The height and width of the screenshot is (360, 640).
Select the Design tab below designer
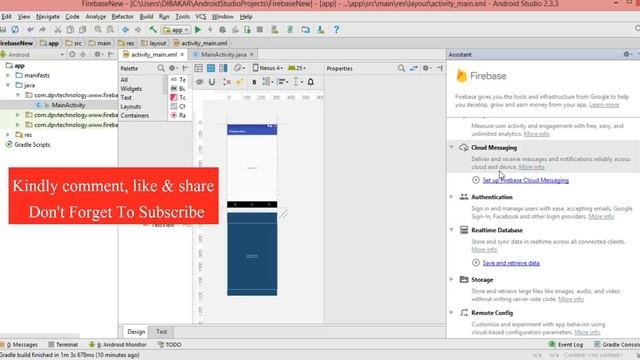coord(136,331)
